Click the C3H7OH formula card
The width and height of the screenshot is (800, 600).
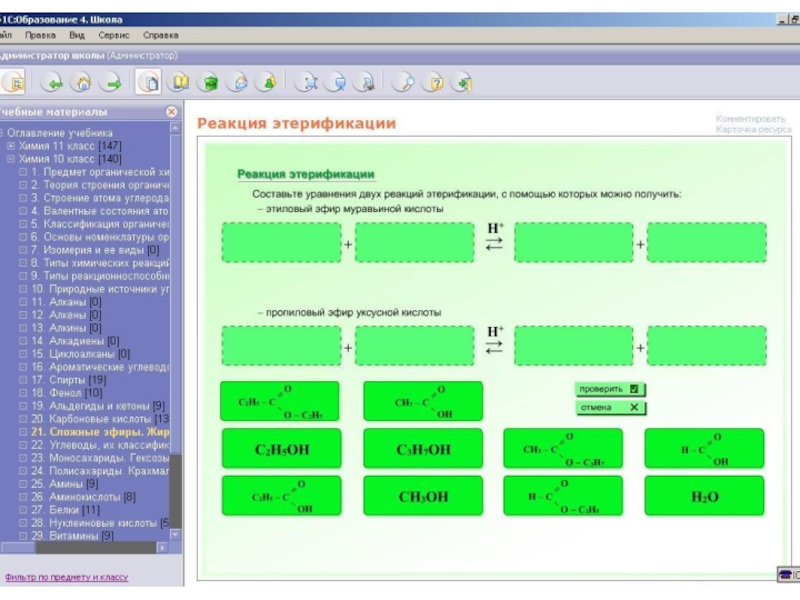point(423,449)
